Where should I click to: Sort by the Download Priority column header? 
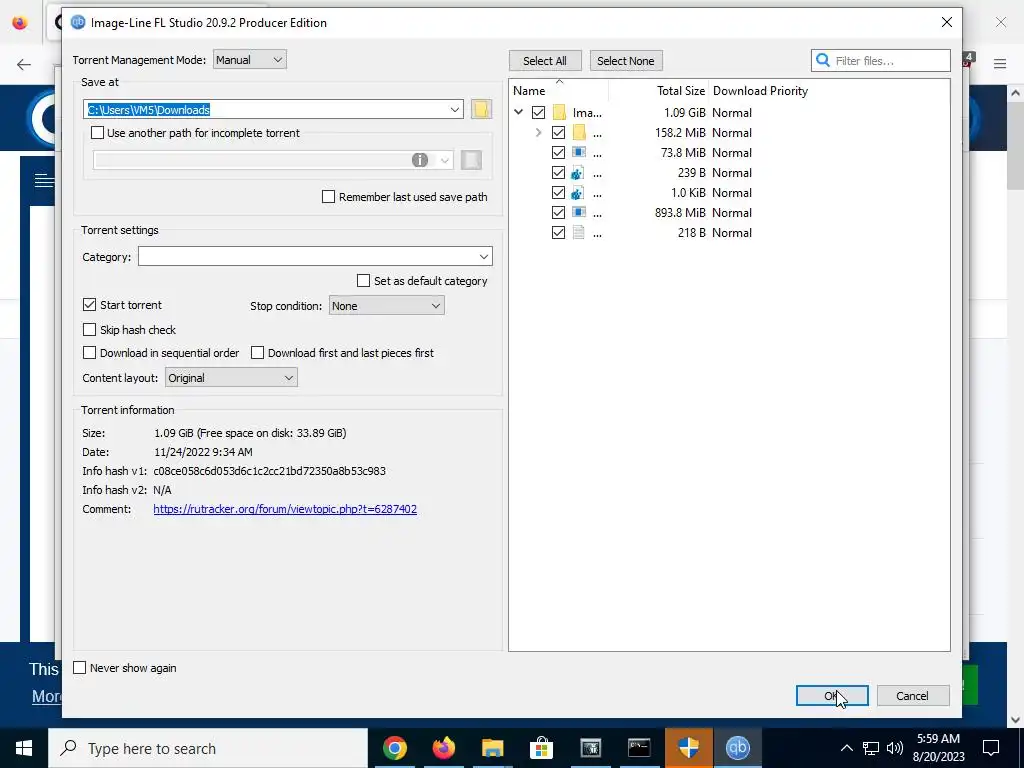point(760,91)
